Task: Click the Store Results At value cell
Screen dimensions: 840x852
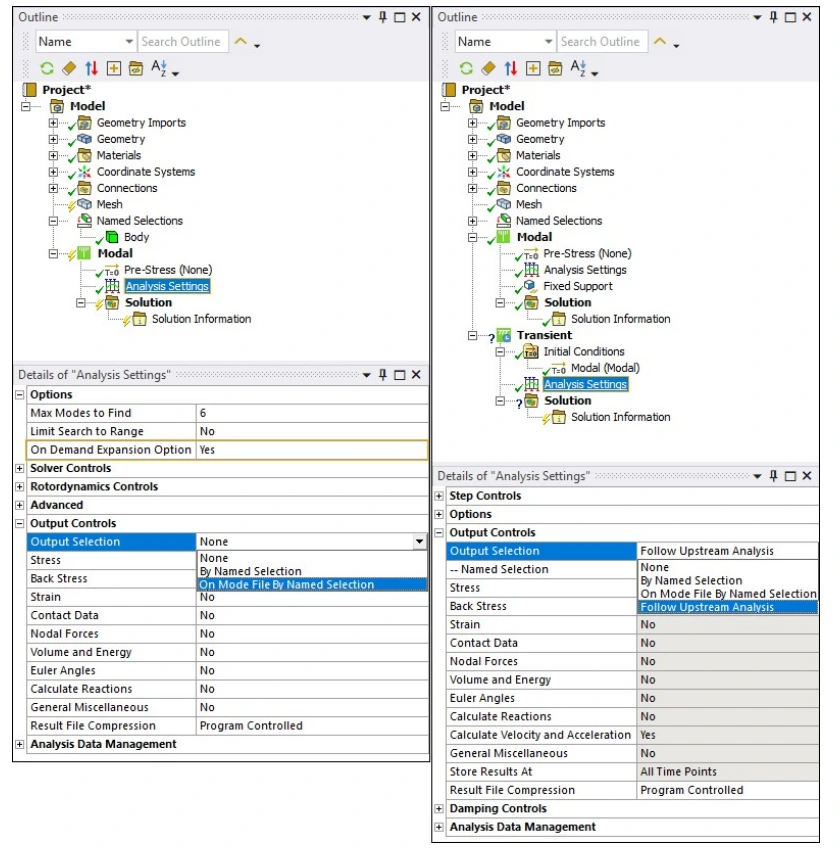Action: click(x=727, y=772)
